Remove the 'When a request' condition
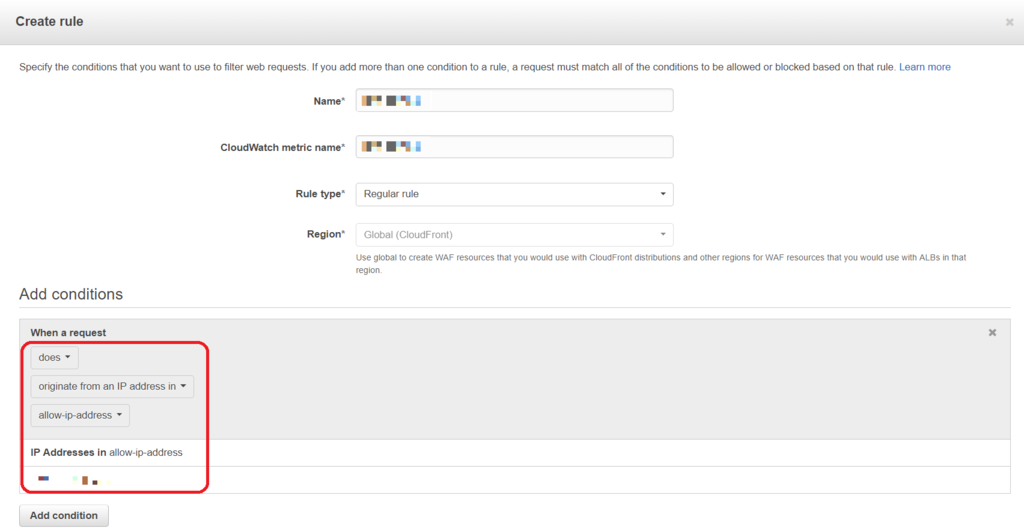This screenshot has width=1024, height=528. point(992,332)
